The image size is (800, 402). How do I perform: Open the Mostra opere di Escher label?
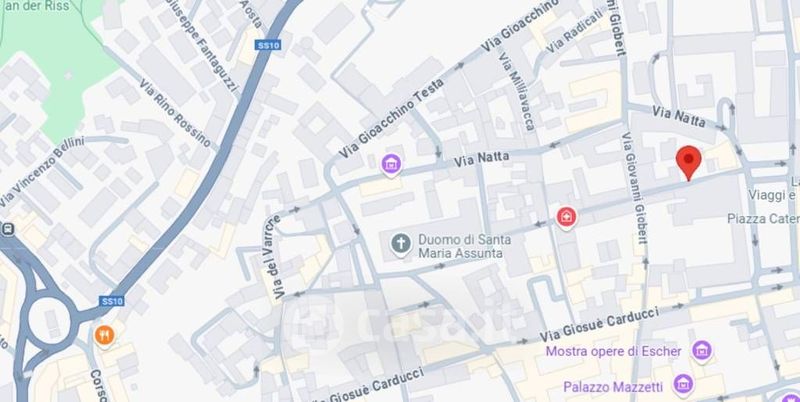coord(613,351)
